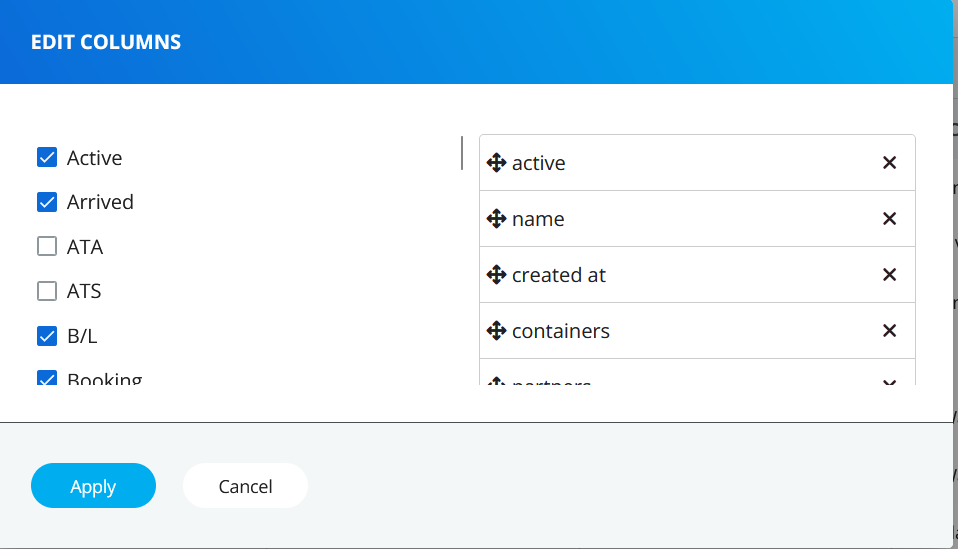Viewport: 958px width, 549px height.
Task: Delete the 'created at' column entry
Action: click(889, 275)
